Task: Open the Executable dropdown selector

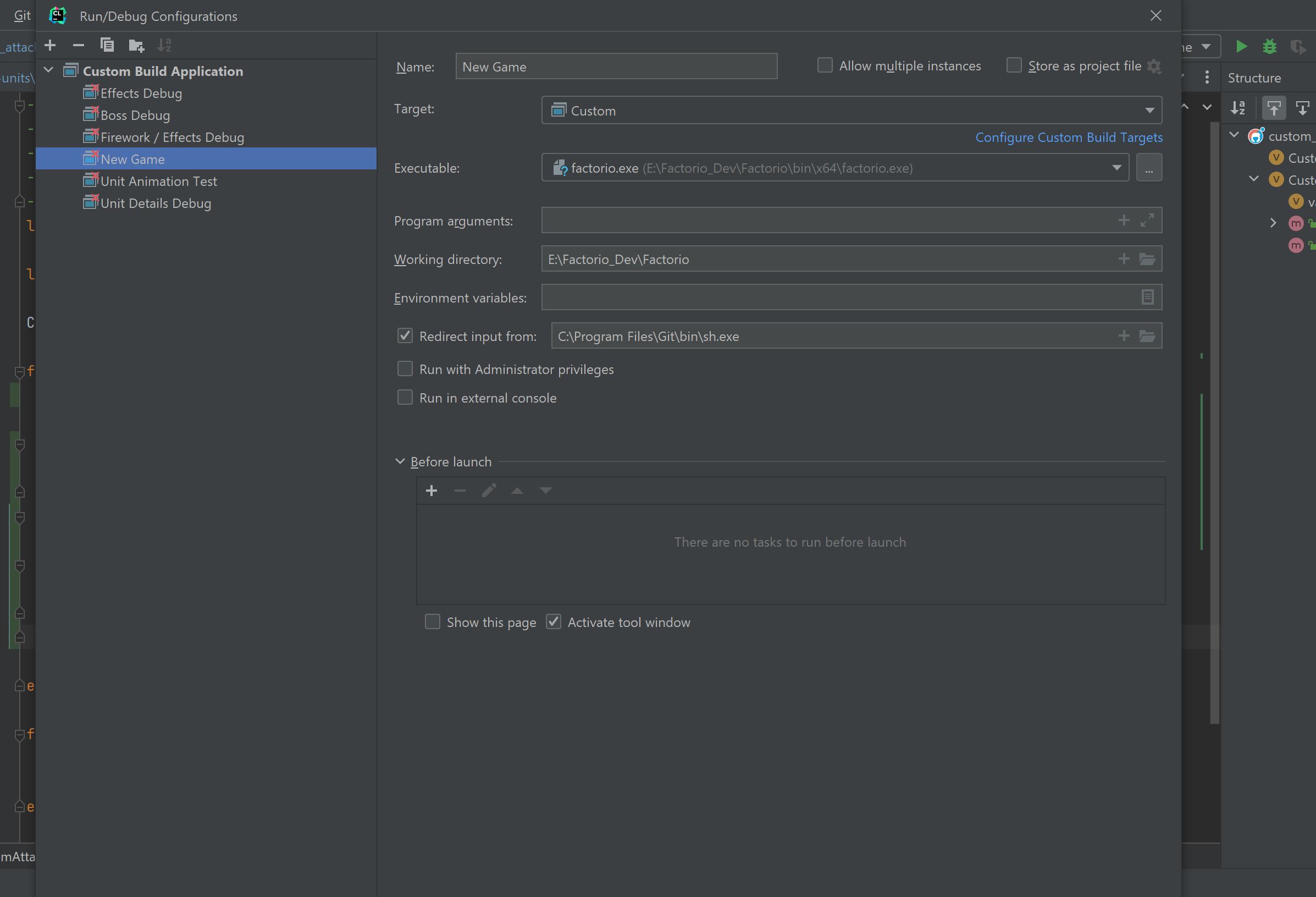Action: (1117, 167)
